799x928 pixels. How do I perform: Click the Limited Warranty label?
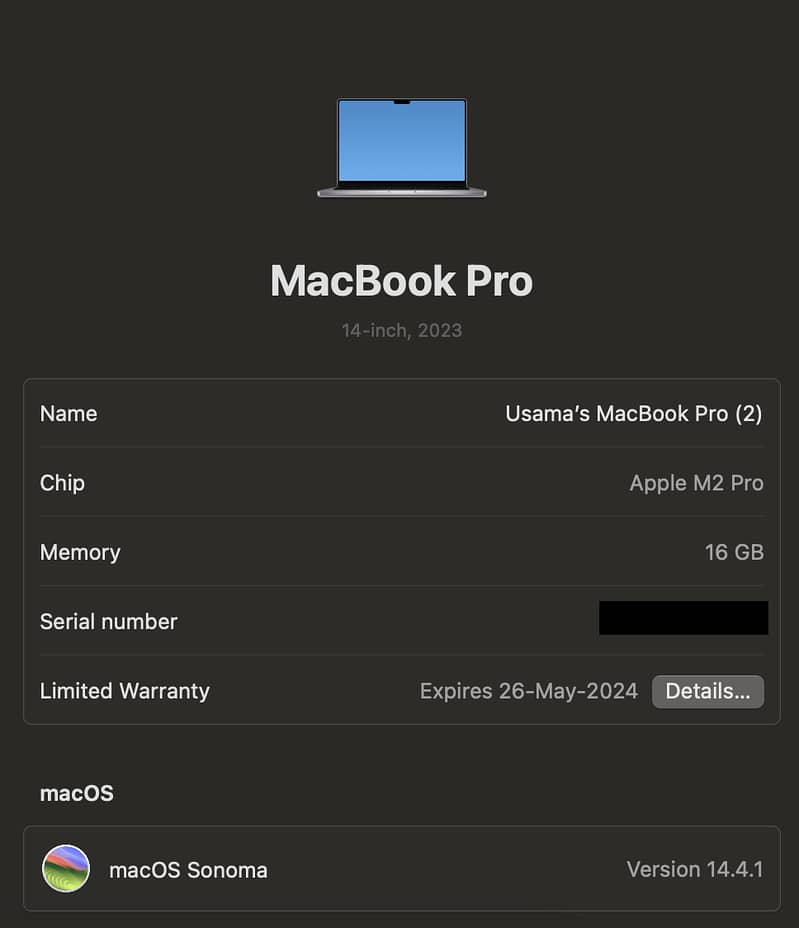point(125,691)
